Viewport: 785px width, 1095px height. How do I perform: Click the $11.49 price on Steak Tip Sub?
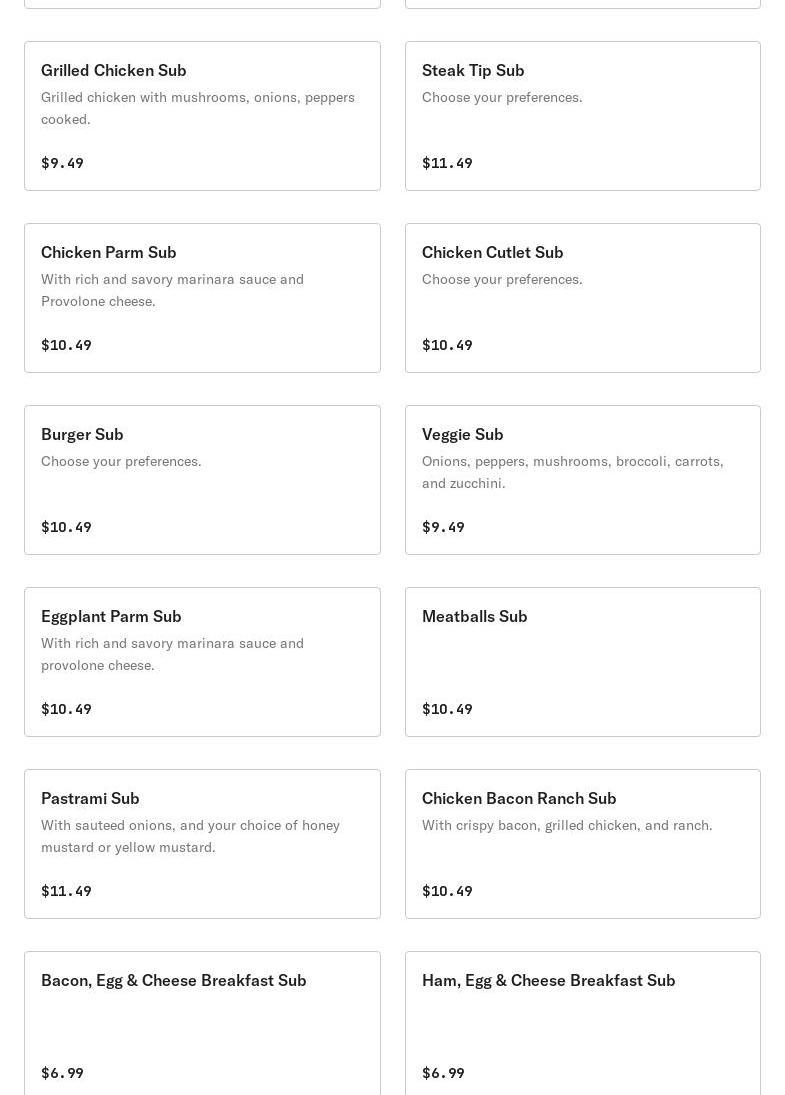(447, 163)
